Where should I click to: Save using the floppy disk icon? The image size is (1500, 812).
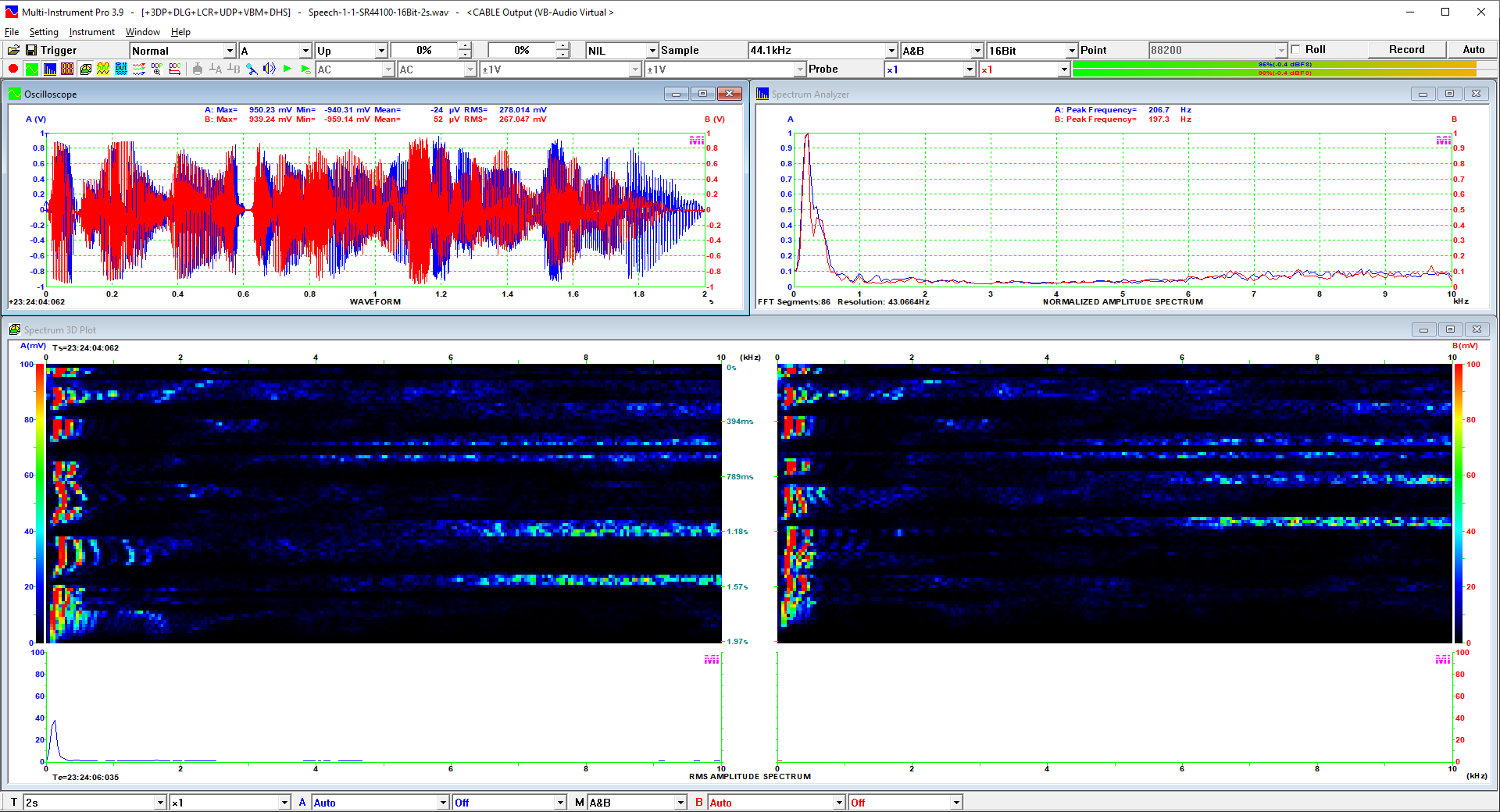tap(31, 50)
